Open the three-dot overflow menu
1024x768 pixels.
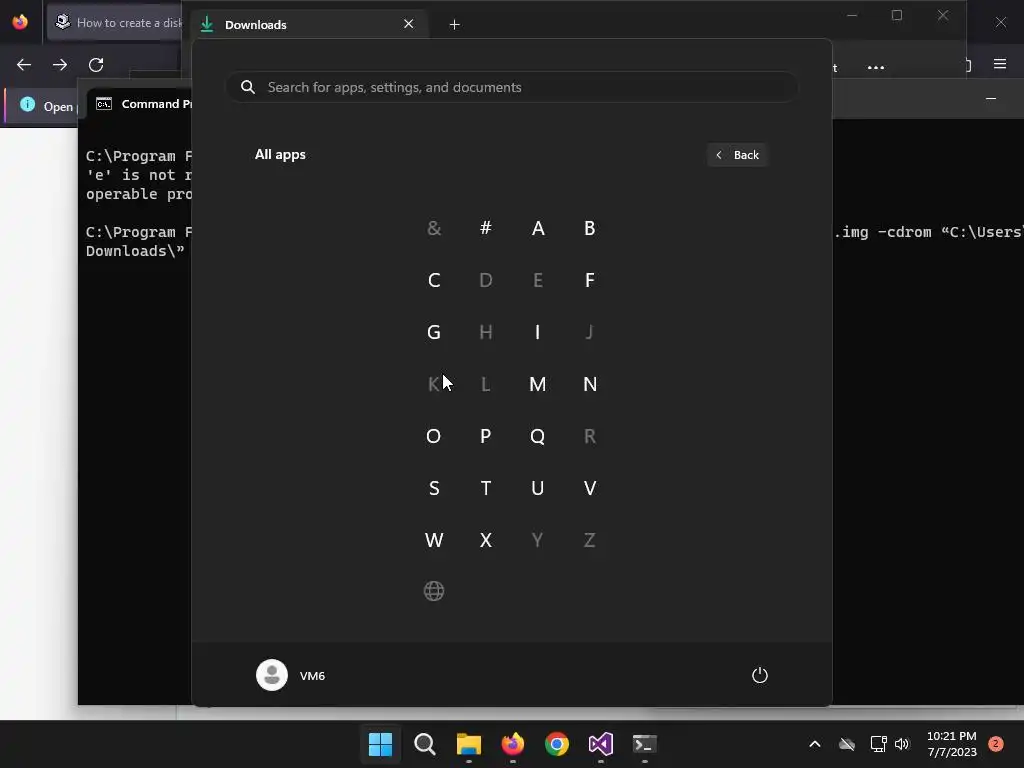coord(876,67)
